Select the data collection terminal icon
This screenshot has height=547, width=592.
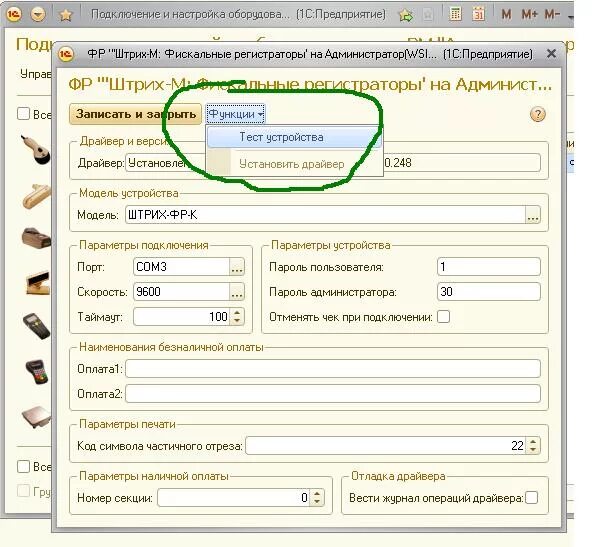point(37,327)
